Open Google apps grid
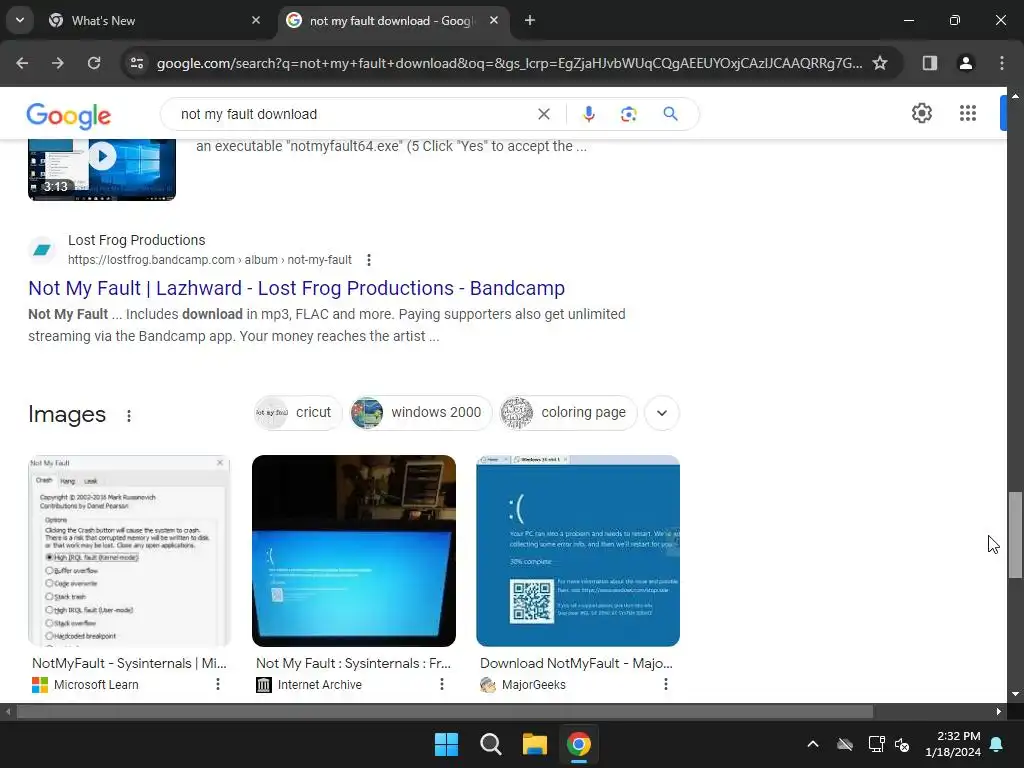The height and width of the screenshot is (768, 1024). click(x=968, y=113)
